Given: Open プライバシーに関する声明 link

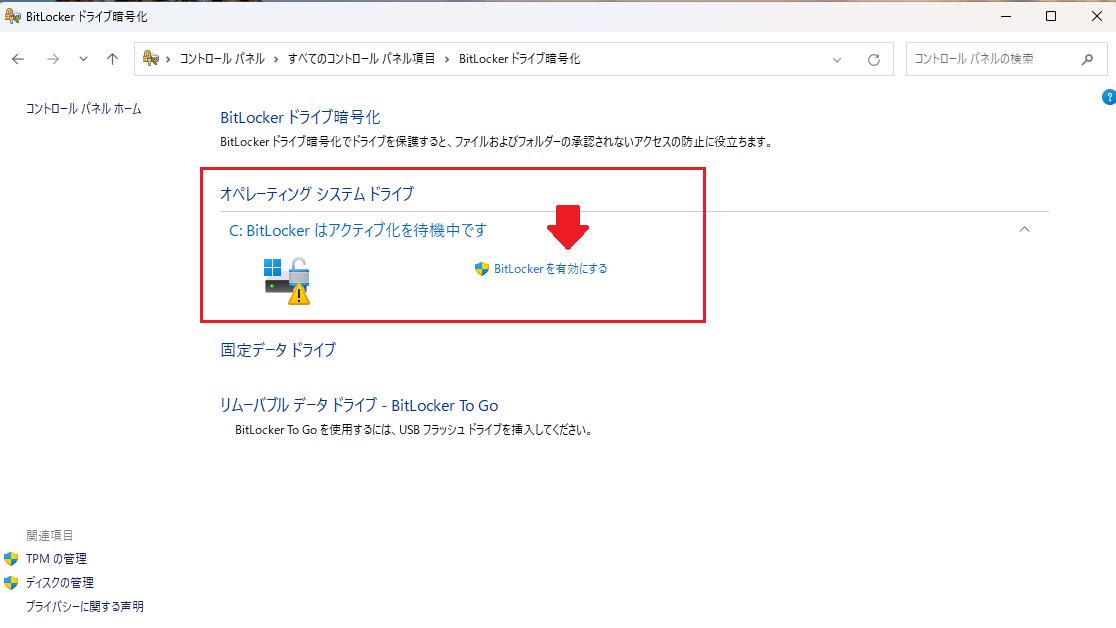Looking at the screenshot, I should [x=85, y=607].
